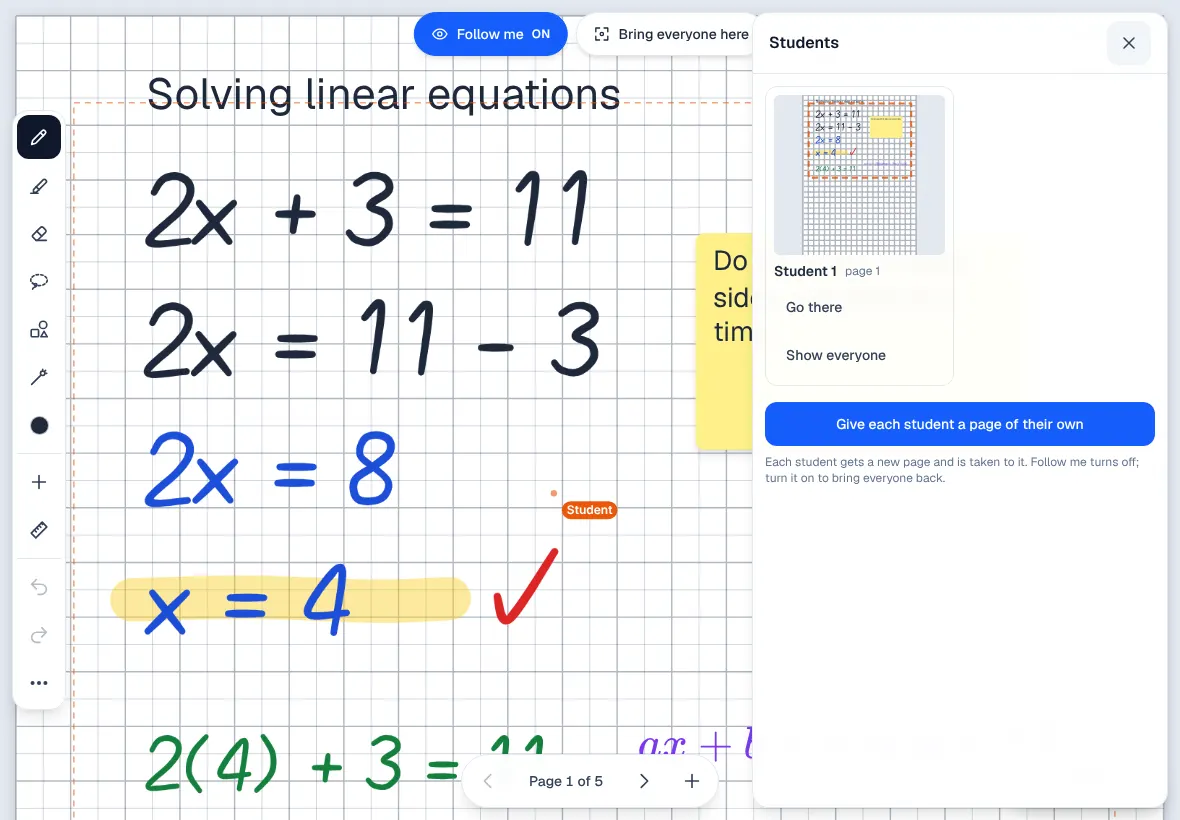Click the orange Student cursor label
This screenshot has height=820, width=1180.
point(589,510)
